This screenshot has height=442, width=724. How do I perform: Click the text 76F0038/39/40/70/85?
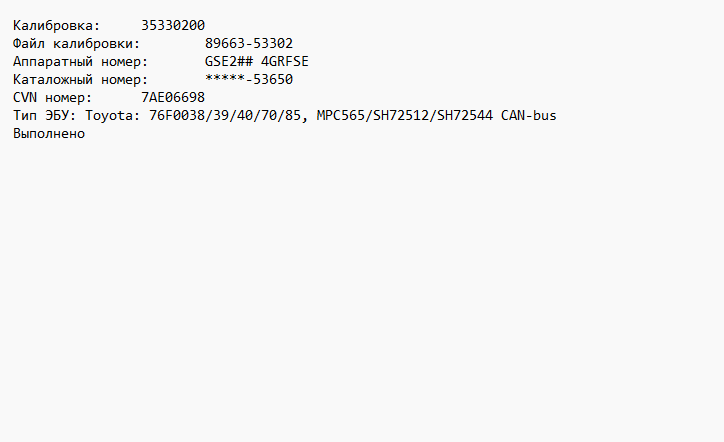tap(225, 115)
